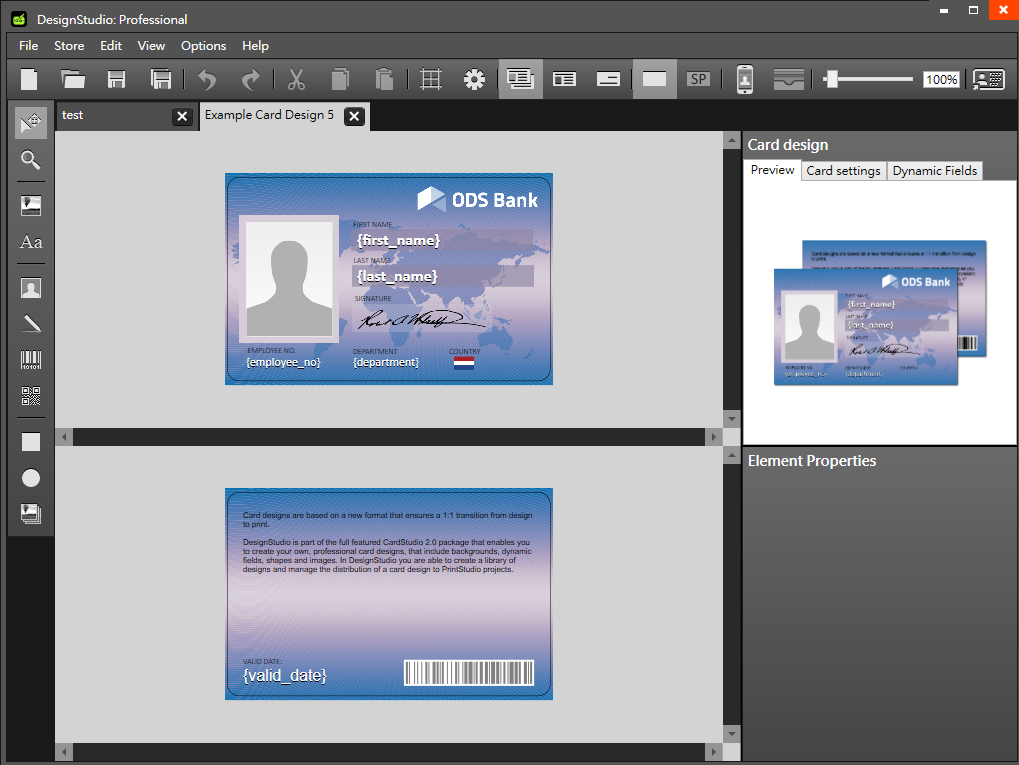This screenshot has width=1019, height=765.
Task: Select the QR code tool
Action: (31, 396)
